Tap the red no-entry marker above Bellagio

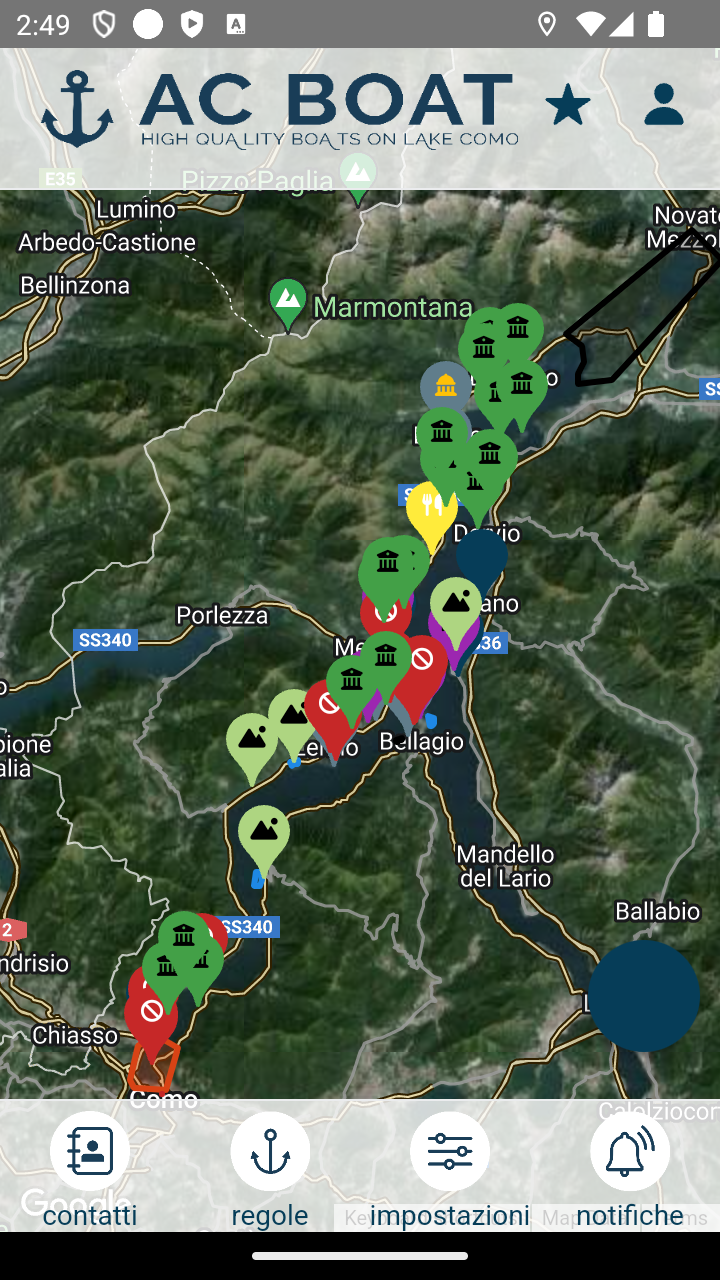(x=423, y=662)
